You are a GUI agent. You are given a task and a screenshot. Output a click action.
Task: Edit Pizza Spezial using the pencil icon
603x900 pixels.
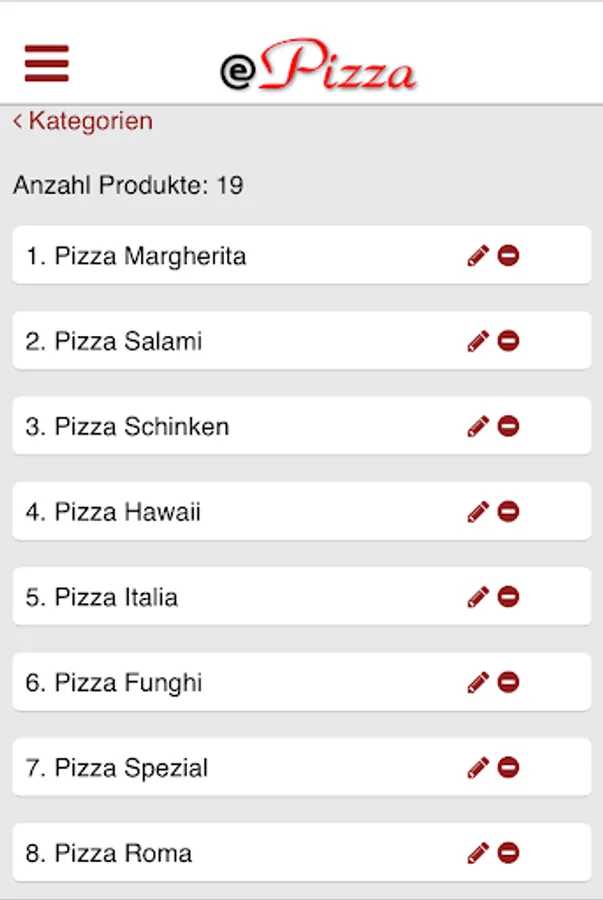[478, 769]
